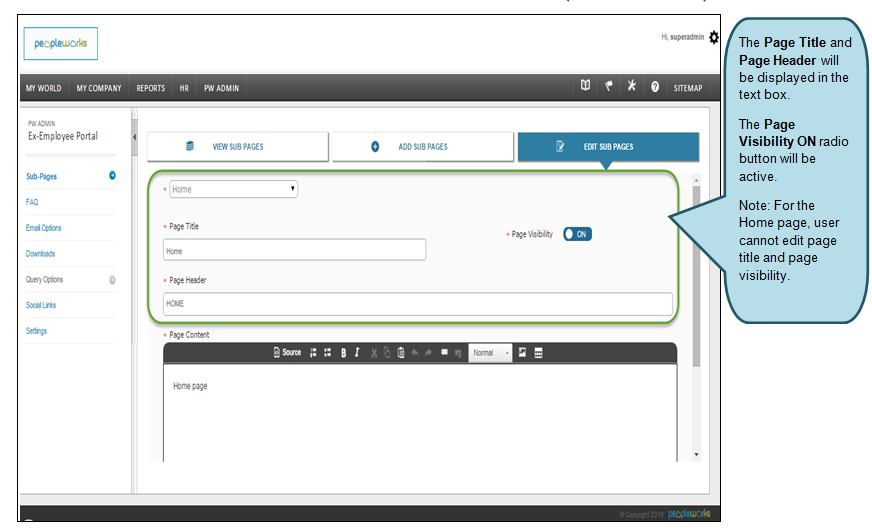Click the open book icon in navbar
Image resolution: width=872 pixels, height=528 pixels.
tap(585, 87)
